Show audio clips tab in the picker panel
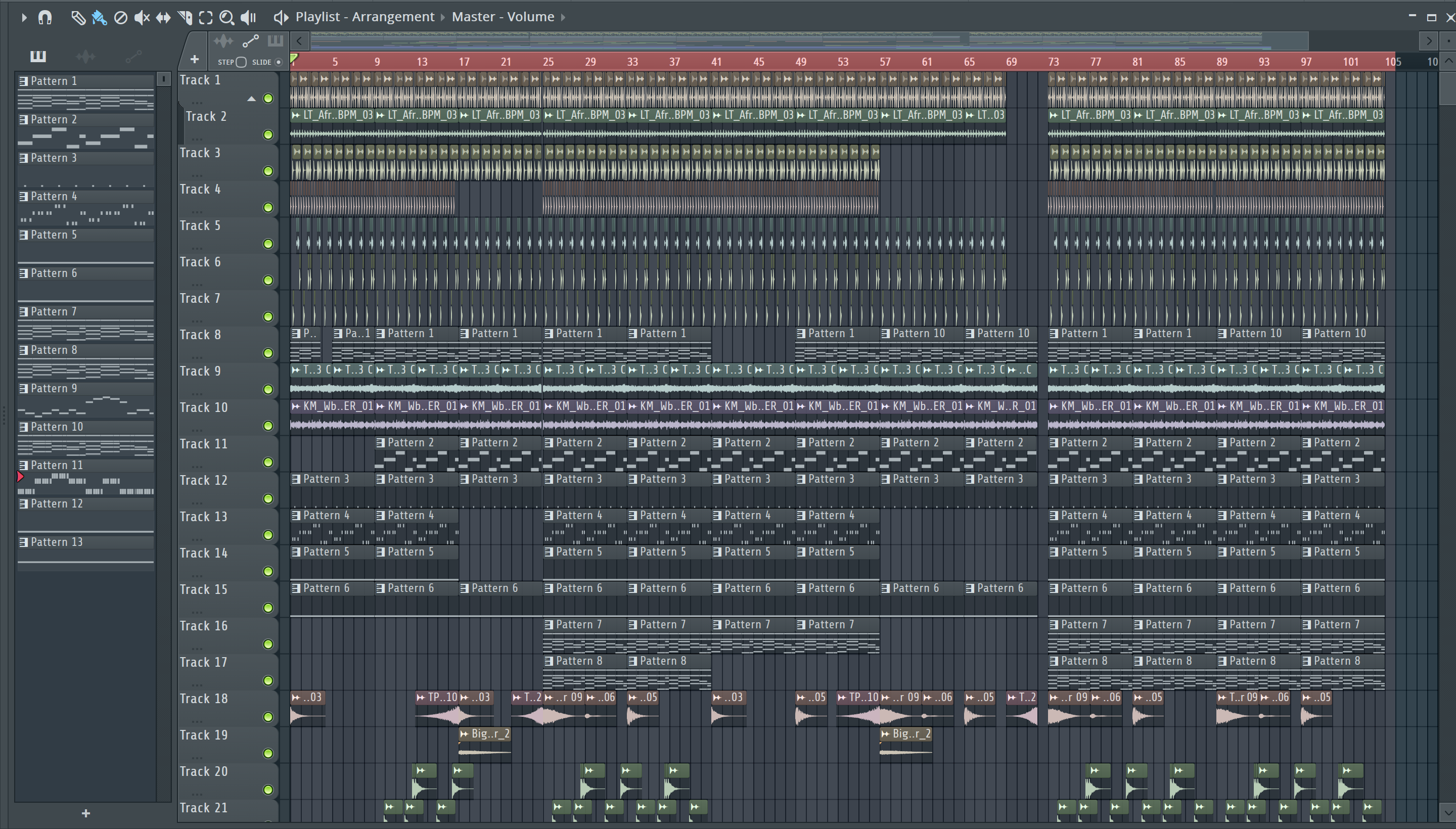Viewport: 1456px width, 829px height. click(x=85, y=56)
